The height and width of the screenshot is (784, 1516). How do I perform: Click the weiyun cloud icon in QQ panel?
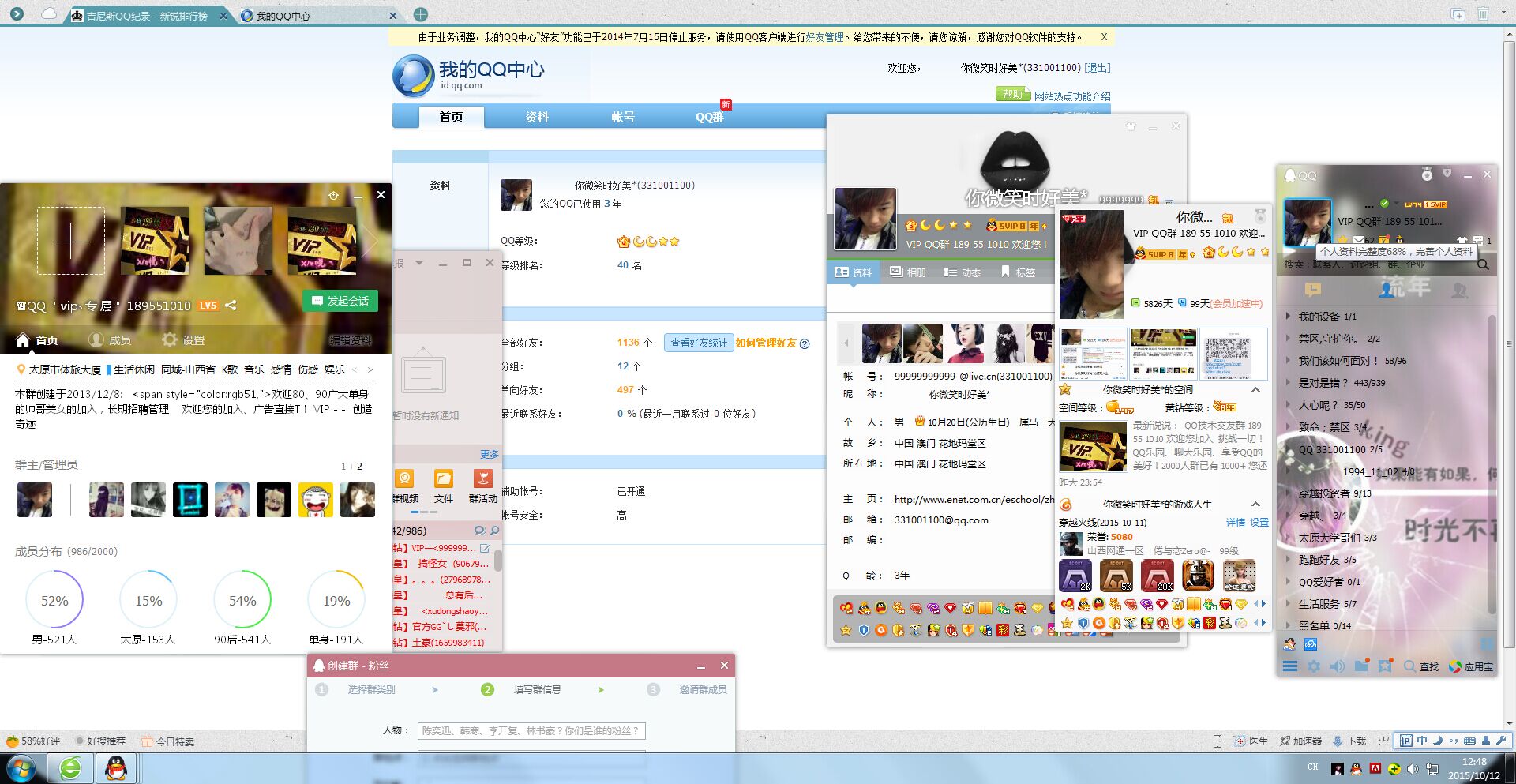point(1311,644)
